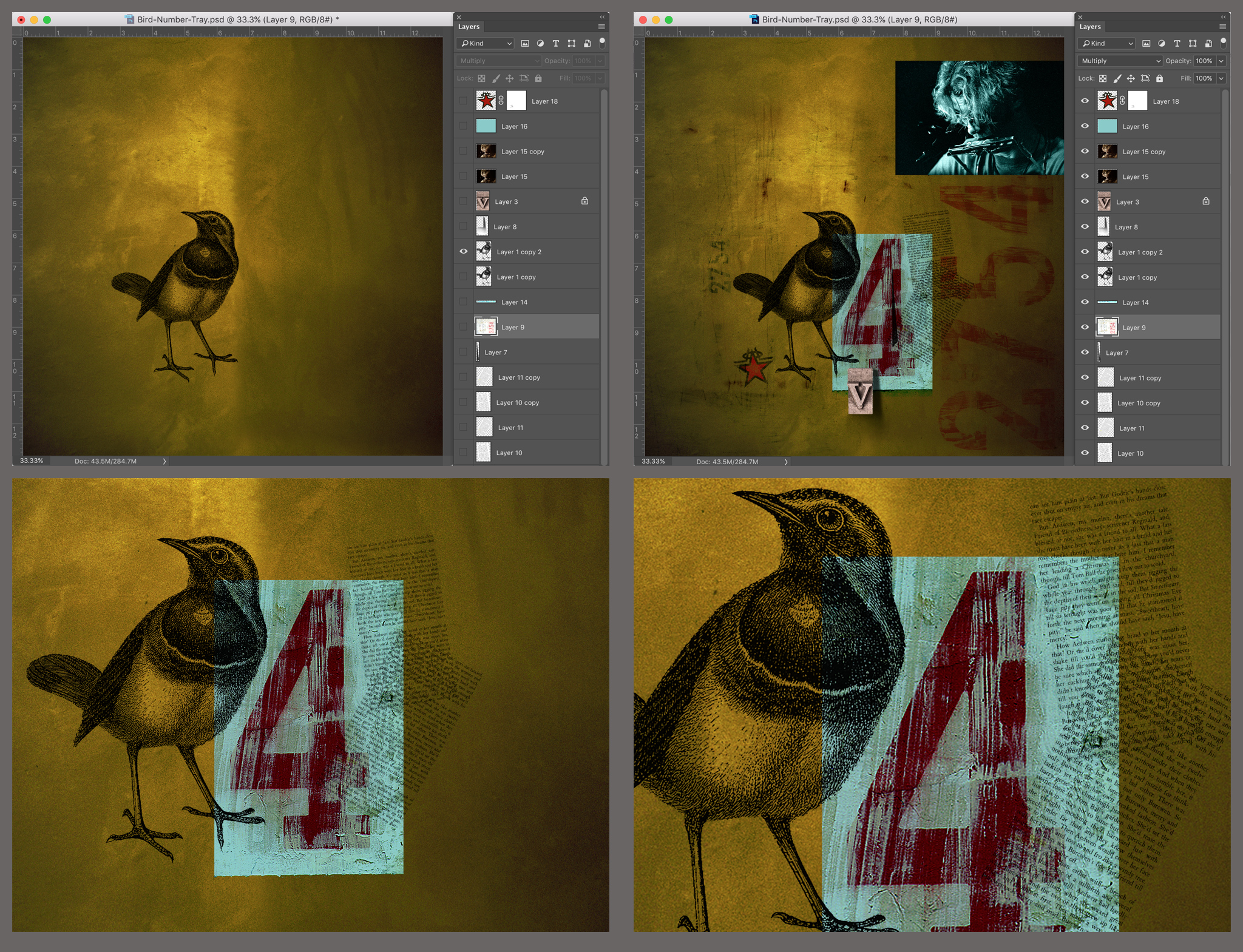The width and height of the screenshot is (1243, 952).
Task: Hide Layer 1 copy 2 in the left Layers panel
Action: [464, 251]
